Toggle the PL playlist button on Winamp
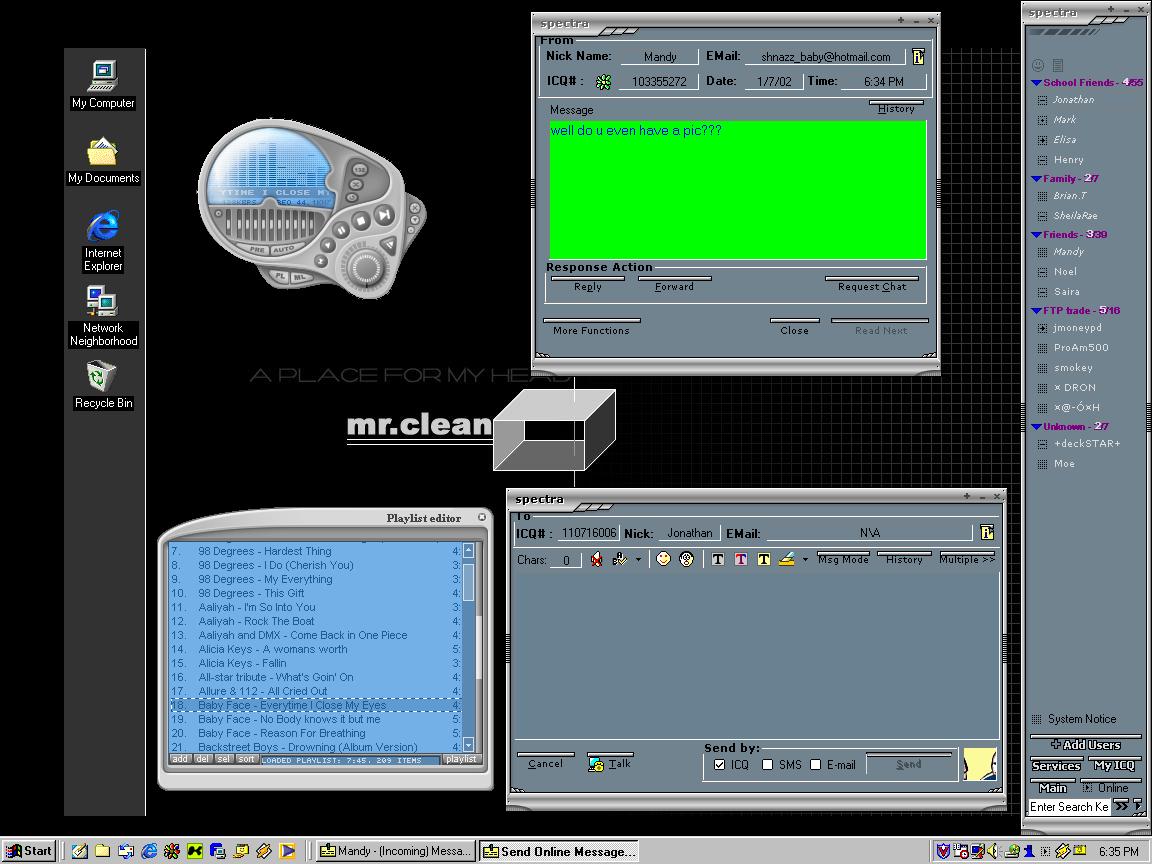 pyautogui.click(x=280, y=276)
